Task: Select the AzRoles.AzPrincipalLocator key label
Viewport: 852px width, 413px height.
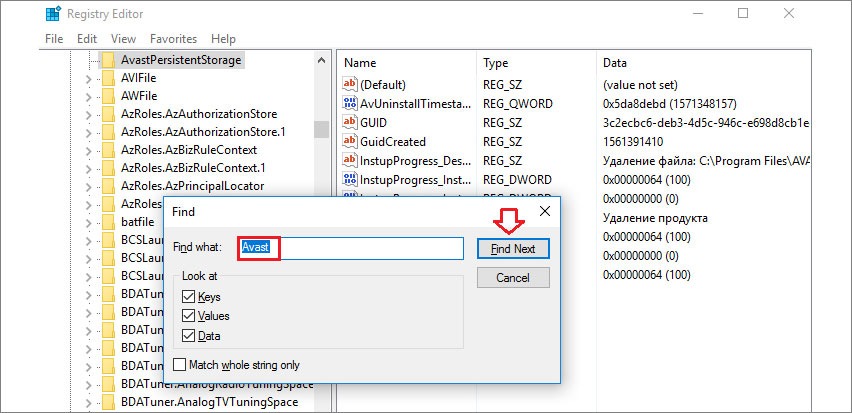Action: 192,185
